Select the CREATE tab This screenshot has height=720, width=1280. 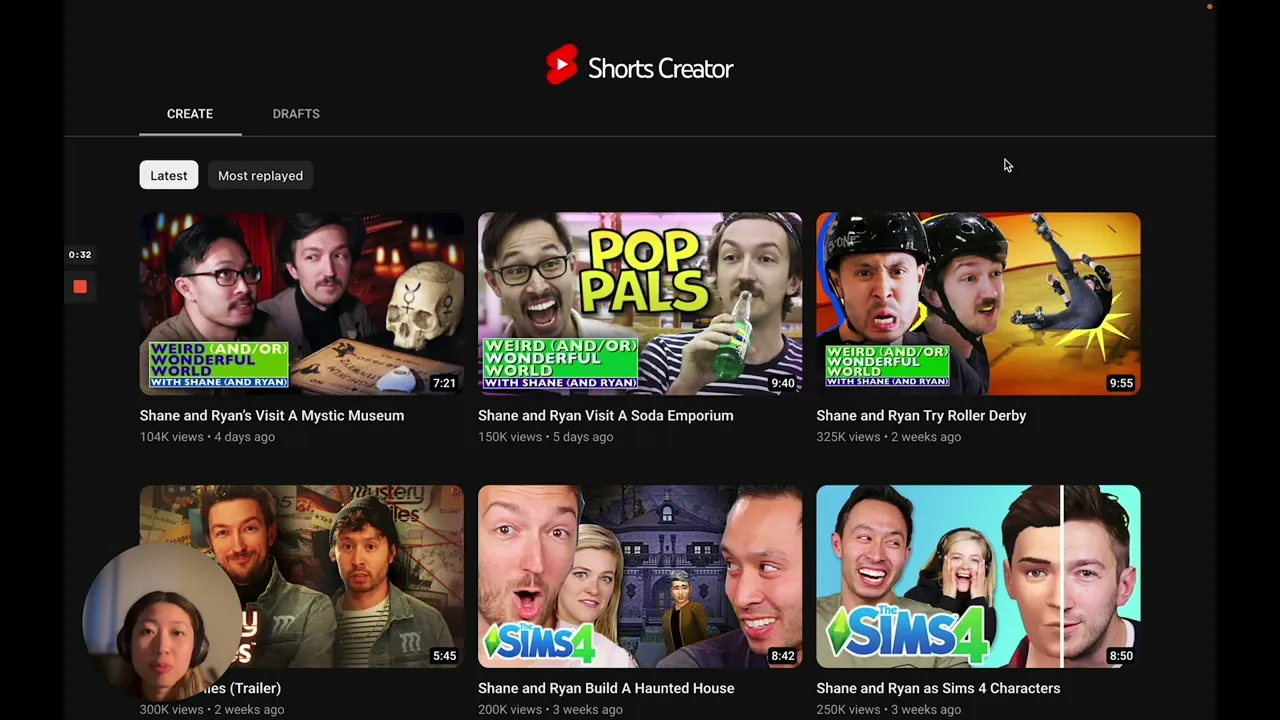190,114
